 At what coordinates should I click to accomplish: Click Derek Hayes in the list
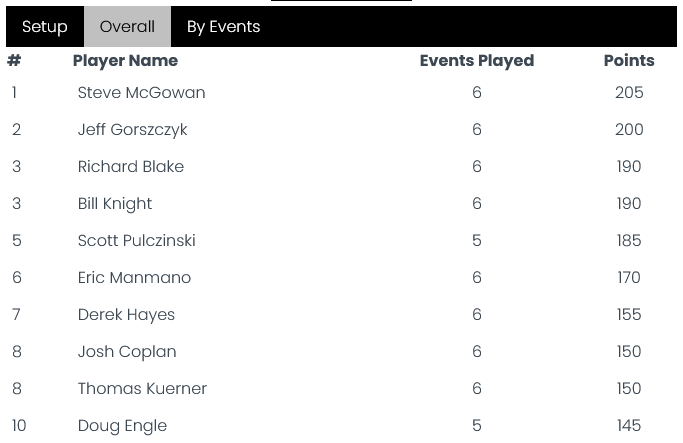[126, 315]
